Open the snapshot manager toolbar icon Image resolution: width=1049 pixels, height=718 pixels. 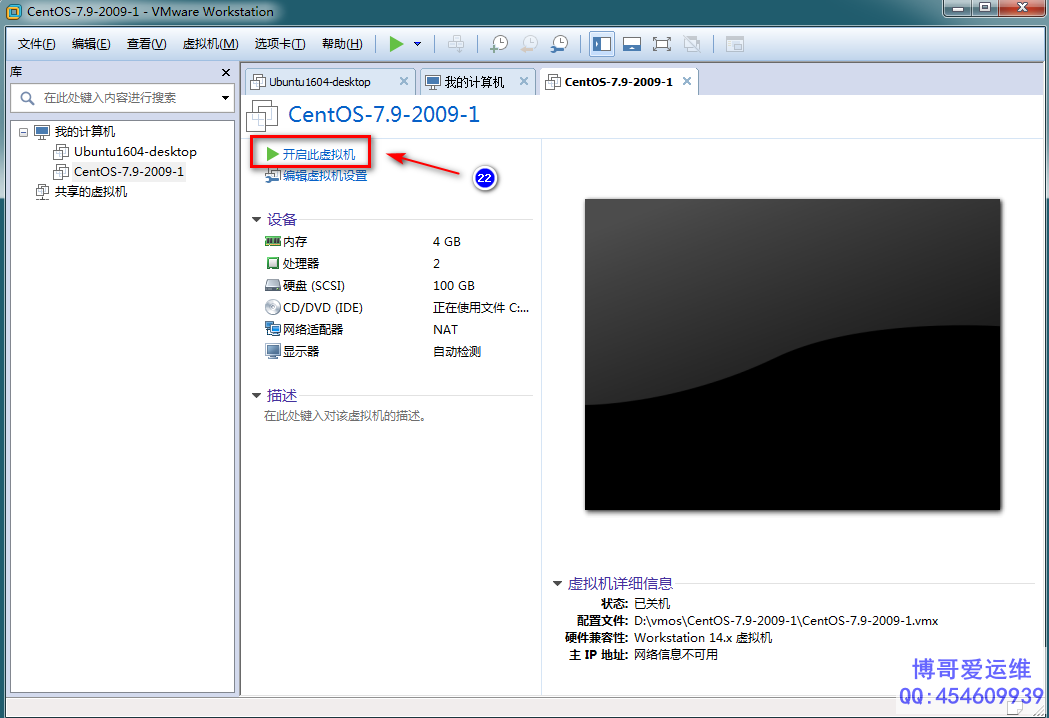[559, 44]
